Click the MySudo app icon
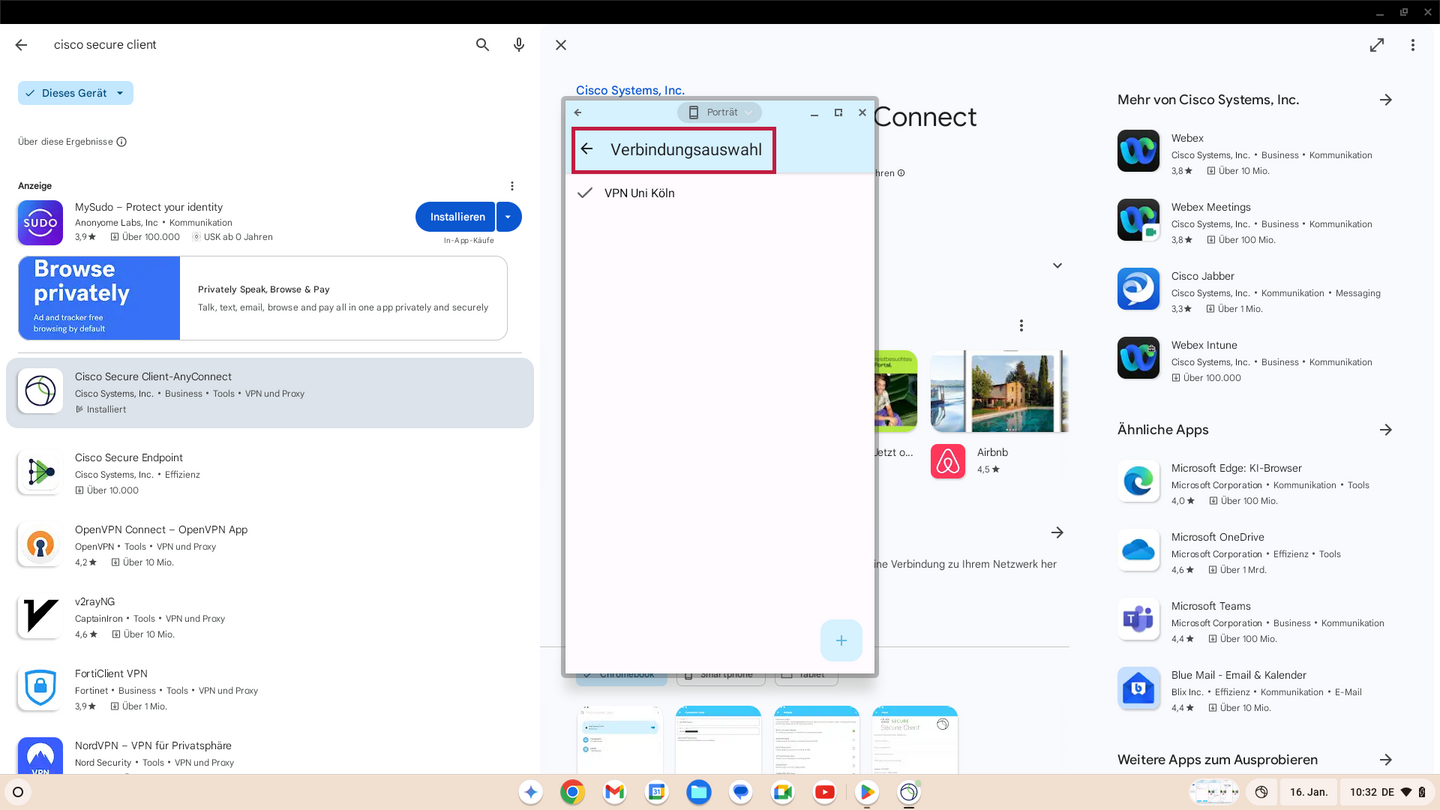This screenshot has height=810, width=1440. coord(40,222)
